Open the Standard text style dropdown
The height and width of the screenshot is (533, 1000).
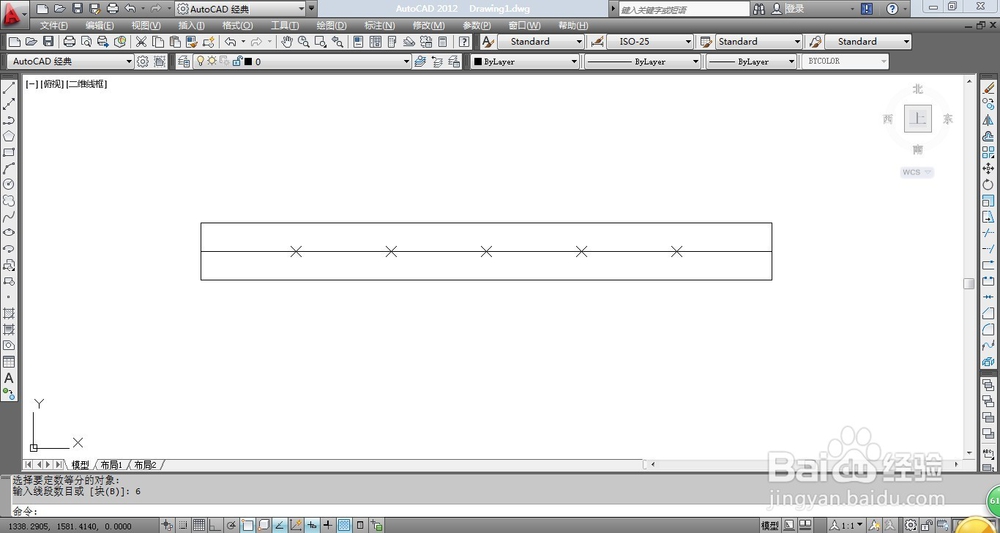[x=541, y=41]
